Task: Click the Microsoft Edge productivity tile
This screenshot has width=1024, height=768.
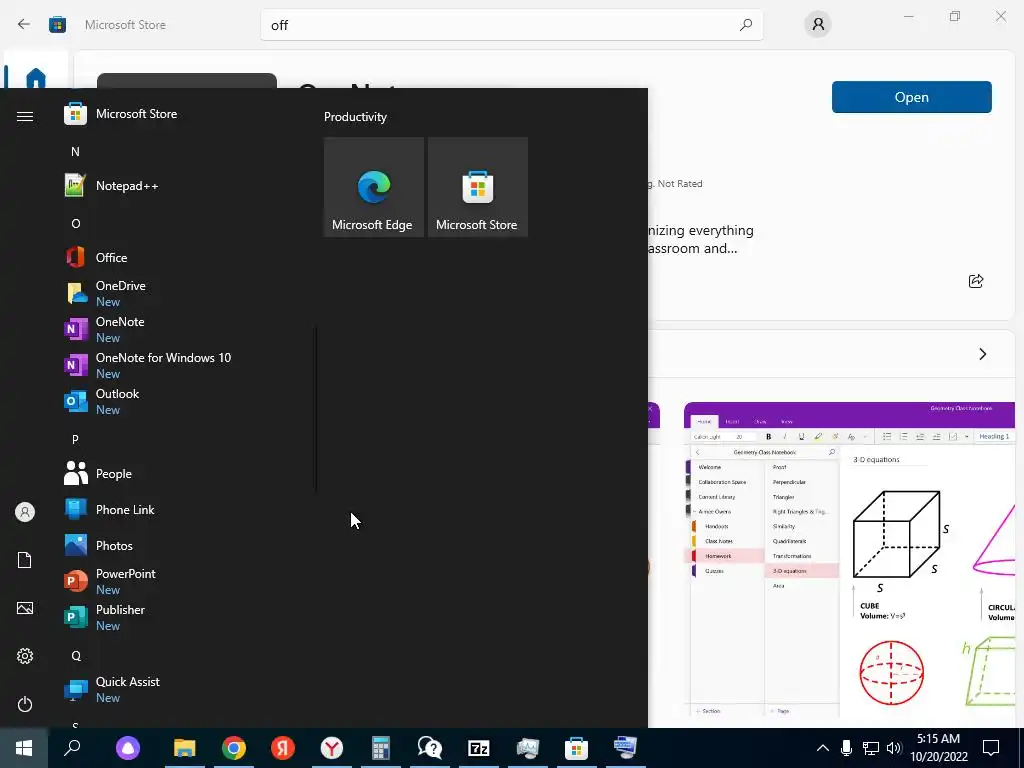Action: point(374,187)
